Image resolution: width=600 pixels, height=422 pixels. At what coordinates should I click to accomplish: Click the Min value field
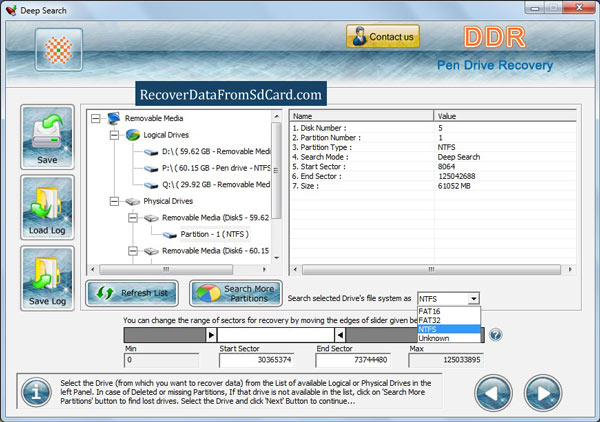(161, 360)
